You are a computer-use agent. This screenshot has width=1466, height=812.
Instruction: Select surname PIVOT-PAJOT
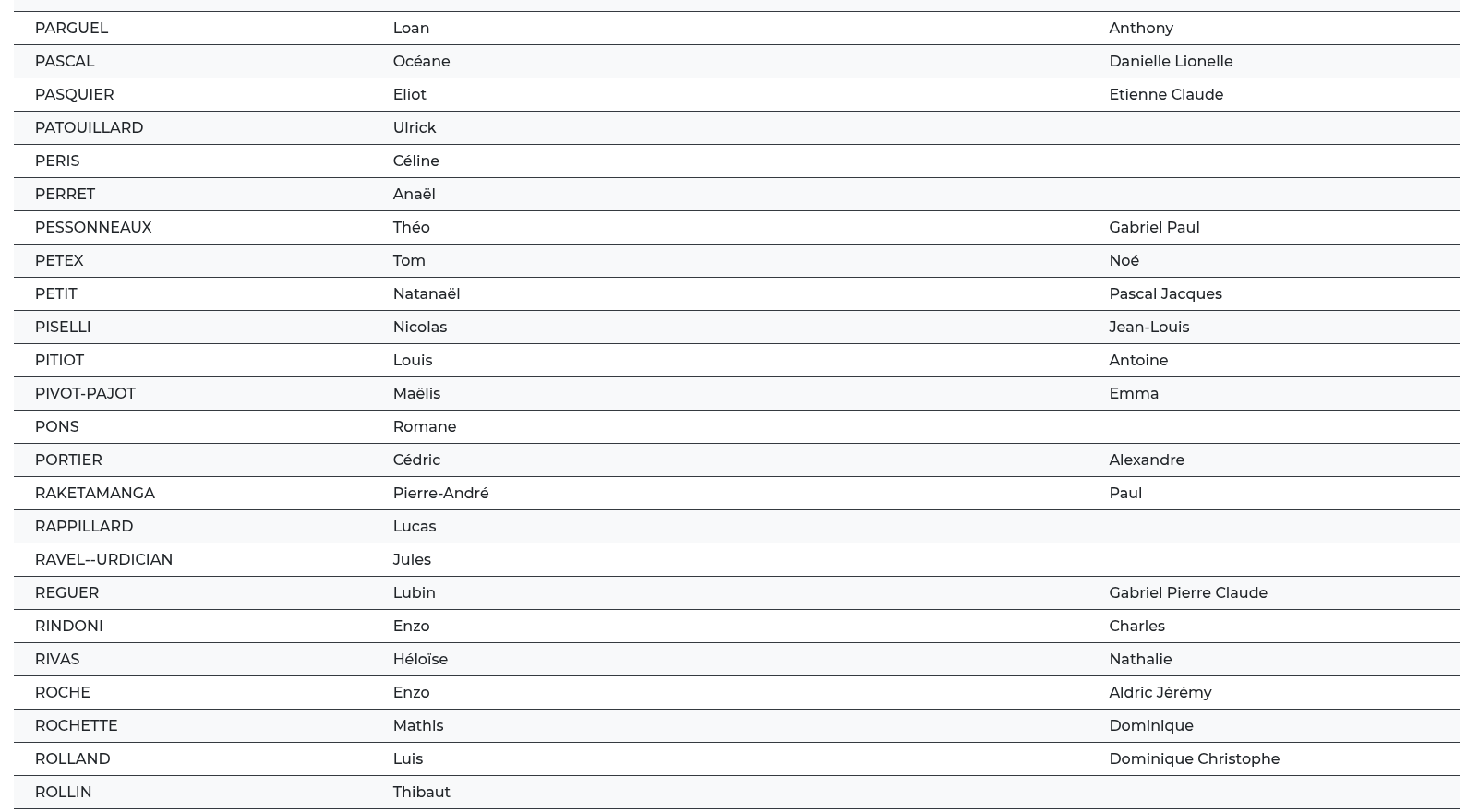coord(85,394)
